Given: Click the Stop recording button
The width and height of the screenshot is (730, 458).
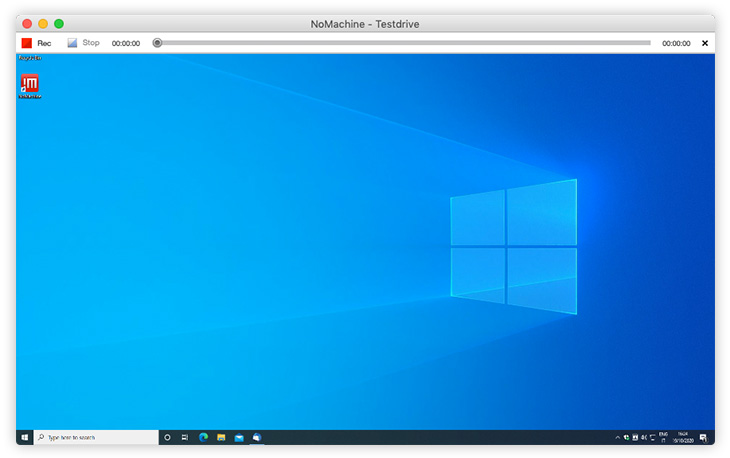Looking at the screenshot, I should click(x=83, y=43).
